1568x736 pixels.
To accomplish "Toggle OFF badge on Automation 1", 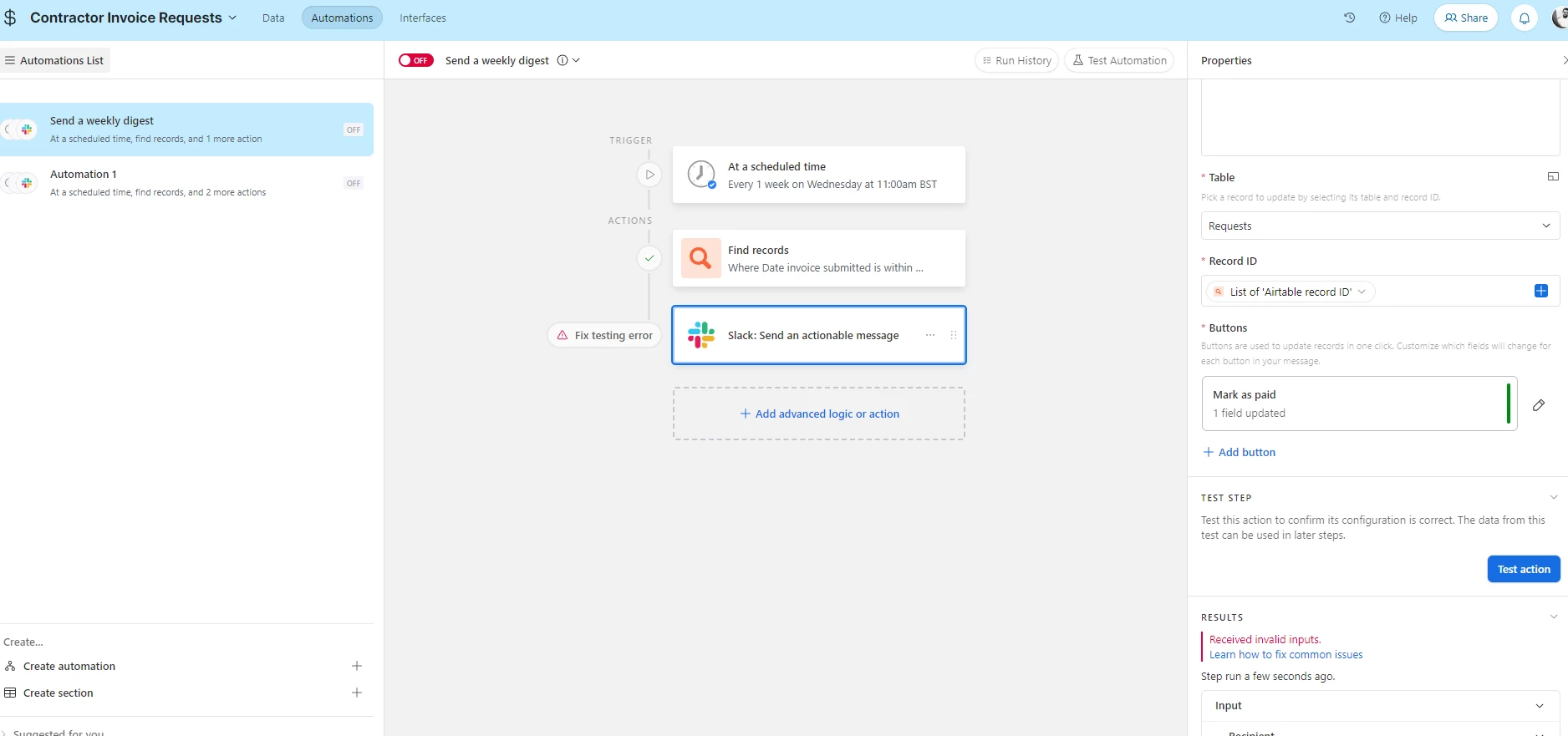I will click(x=354, y=183).
